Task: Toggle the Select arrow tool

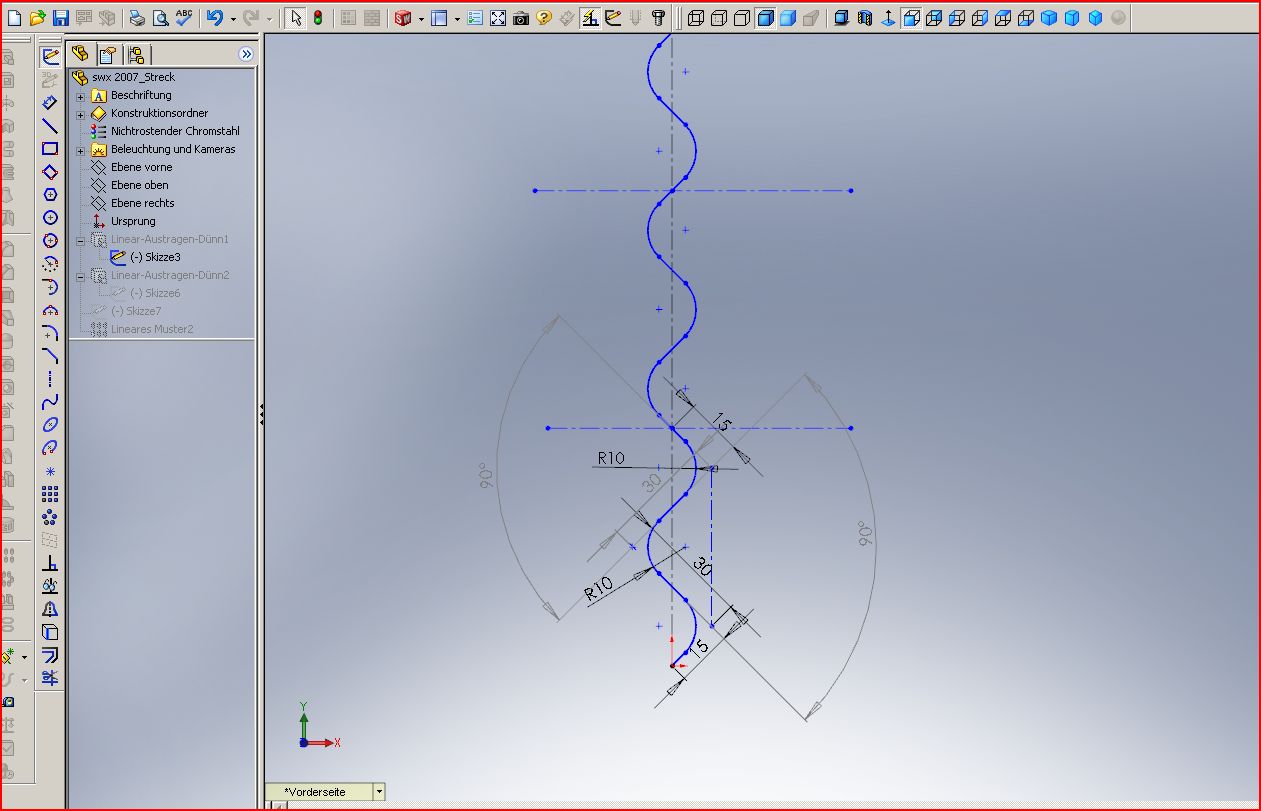Action: click(x=297, y=17)
